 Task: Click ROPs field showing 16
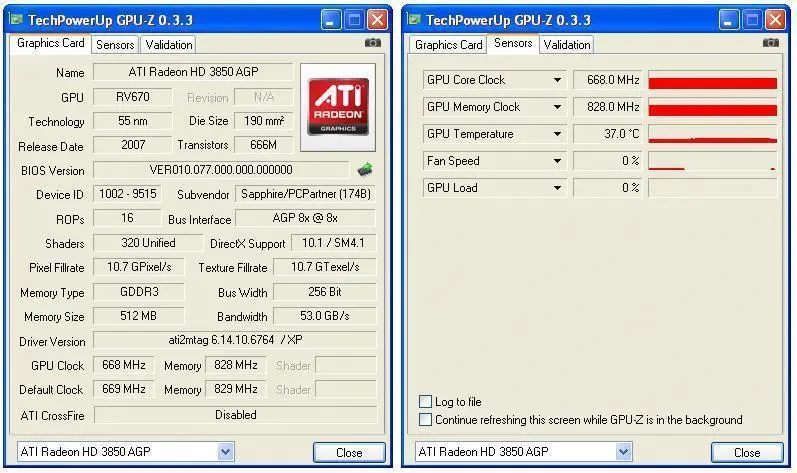127,218
